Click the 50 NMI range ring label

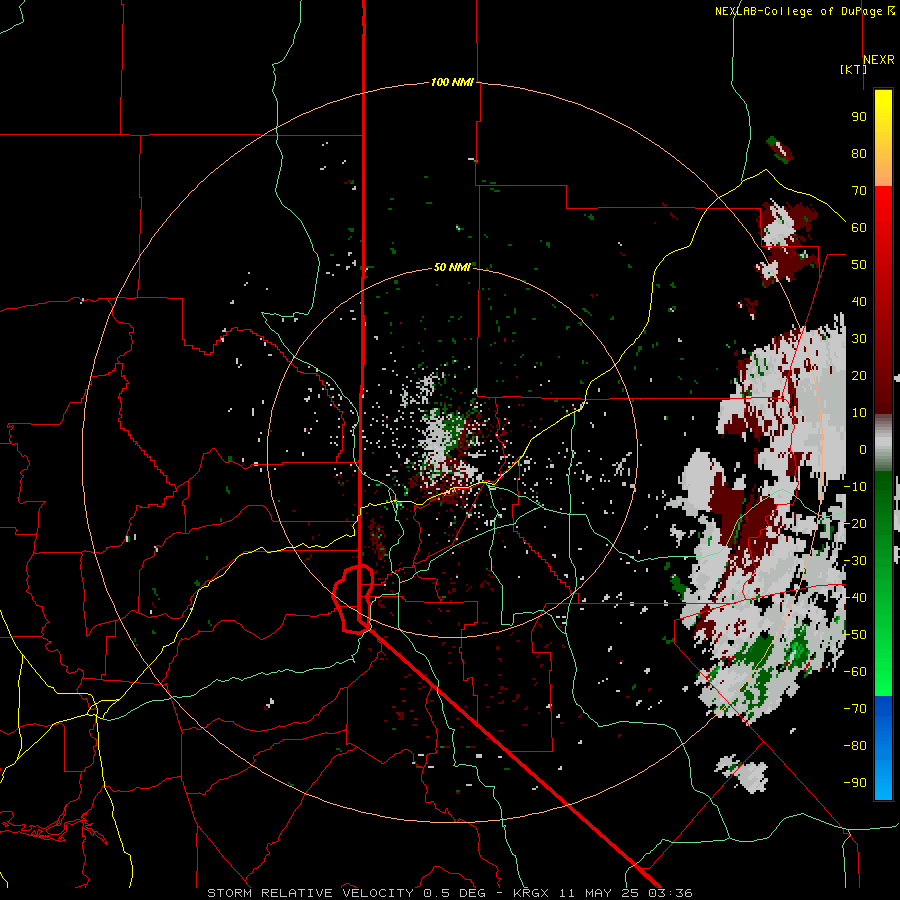tap(452, 267)
